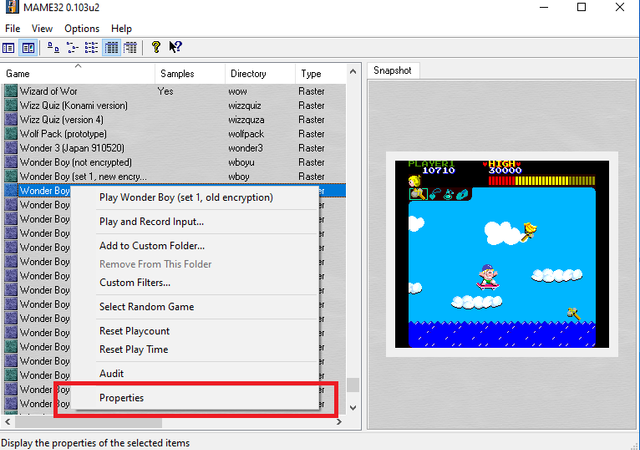Open the Help menu
Image resolution: width=640 pixels, height=450 pixels.
[x=121, y=29]
